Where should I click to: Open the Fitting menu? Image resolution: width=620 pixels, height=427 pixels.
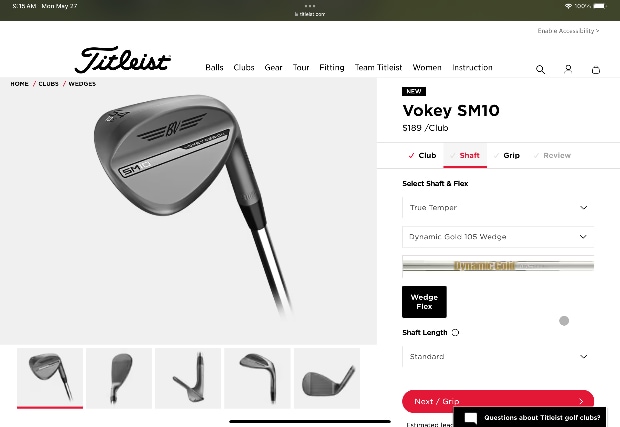332,68
